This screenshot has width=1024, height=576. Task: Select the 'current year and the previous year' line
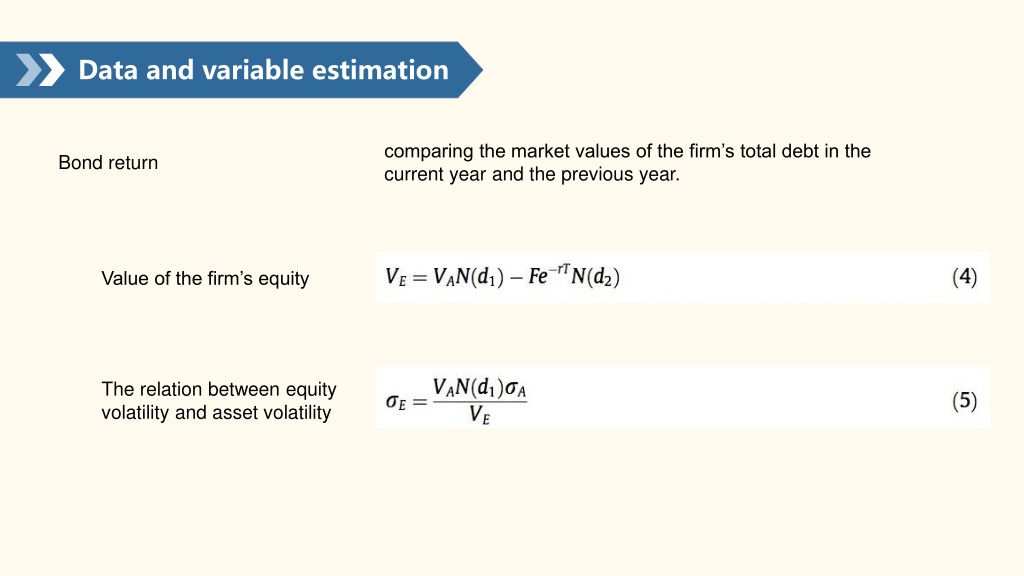click(x=532, y=174)
